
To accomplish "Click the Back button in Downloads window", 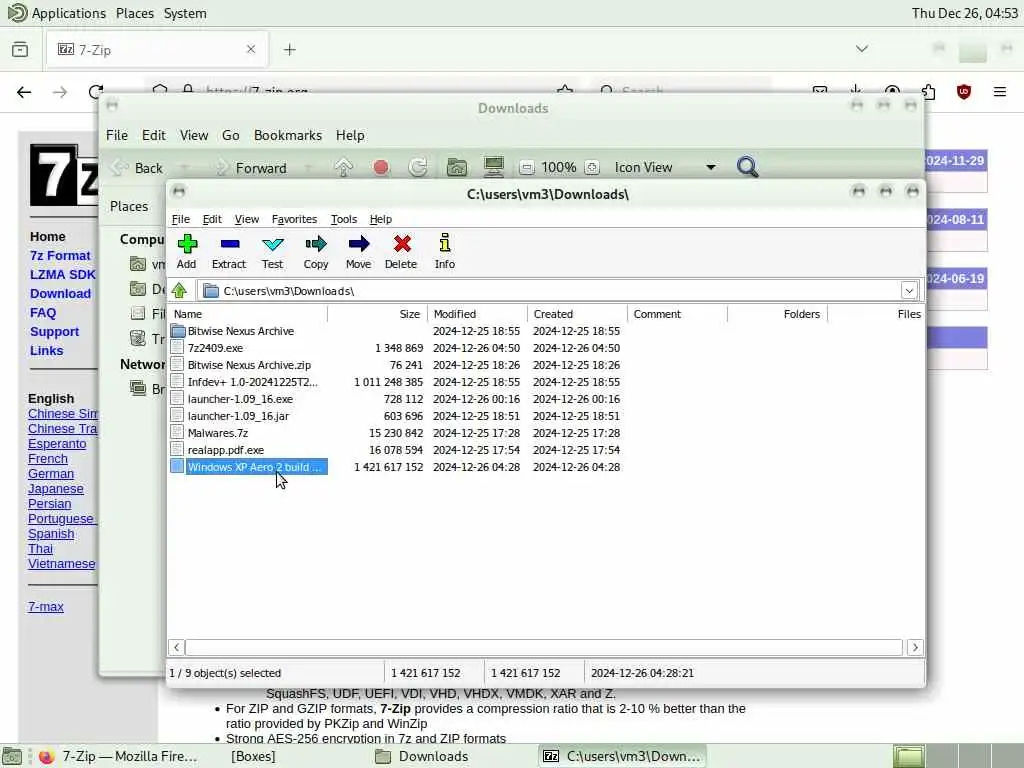I will [x=138, y=168].
